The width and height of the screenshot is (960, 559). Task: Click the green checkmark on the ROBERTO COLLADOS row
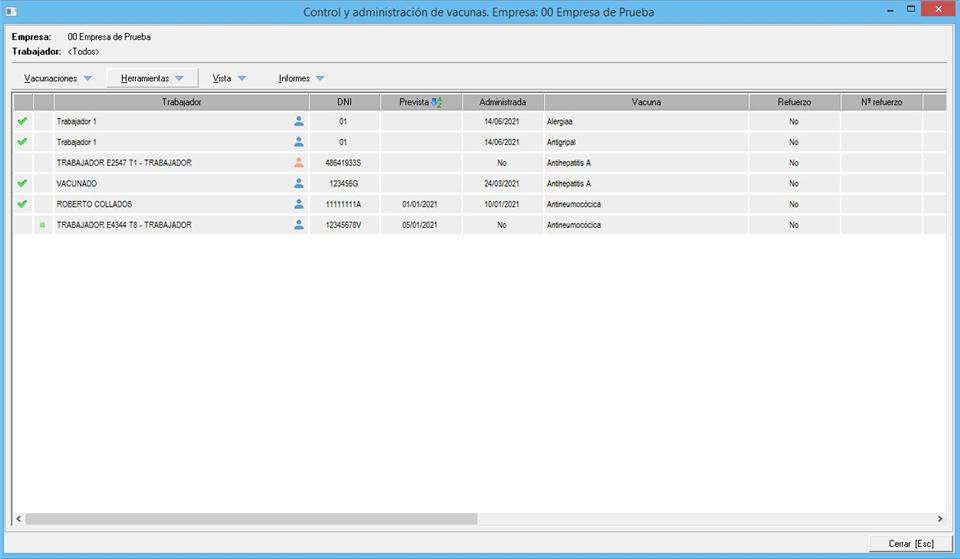(22, 204)
